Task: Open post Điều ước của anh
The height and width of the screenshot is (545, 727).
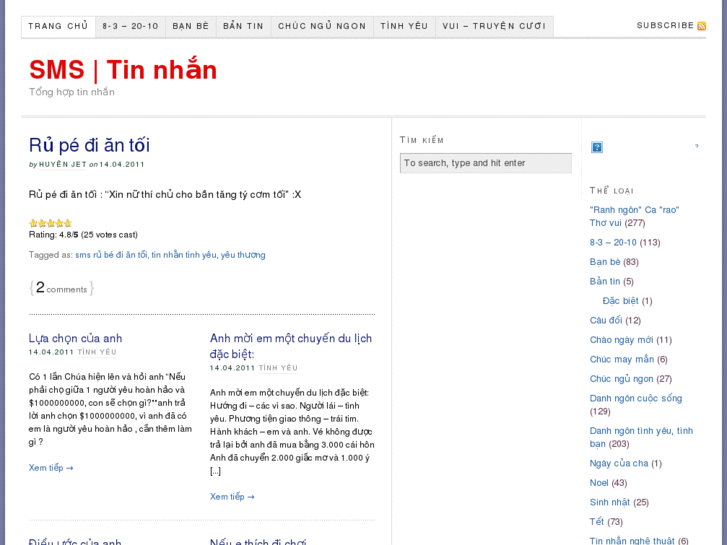Action: click(75, 541)
